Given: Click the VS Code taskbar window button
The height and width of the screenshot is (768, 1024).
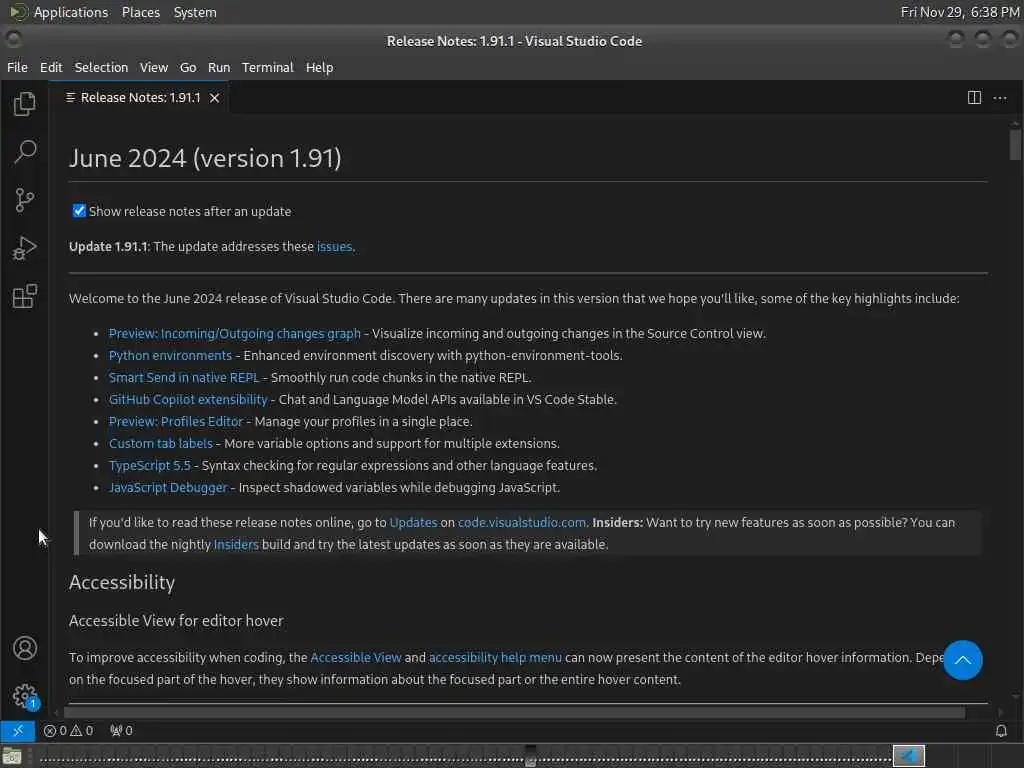Looking at the screenshot, I should (908, 756).
